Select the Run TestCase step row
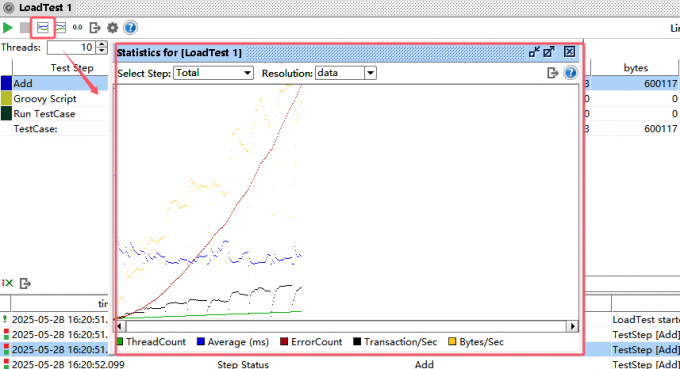 [54, 114]
